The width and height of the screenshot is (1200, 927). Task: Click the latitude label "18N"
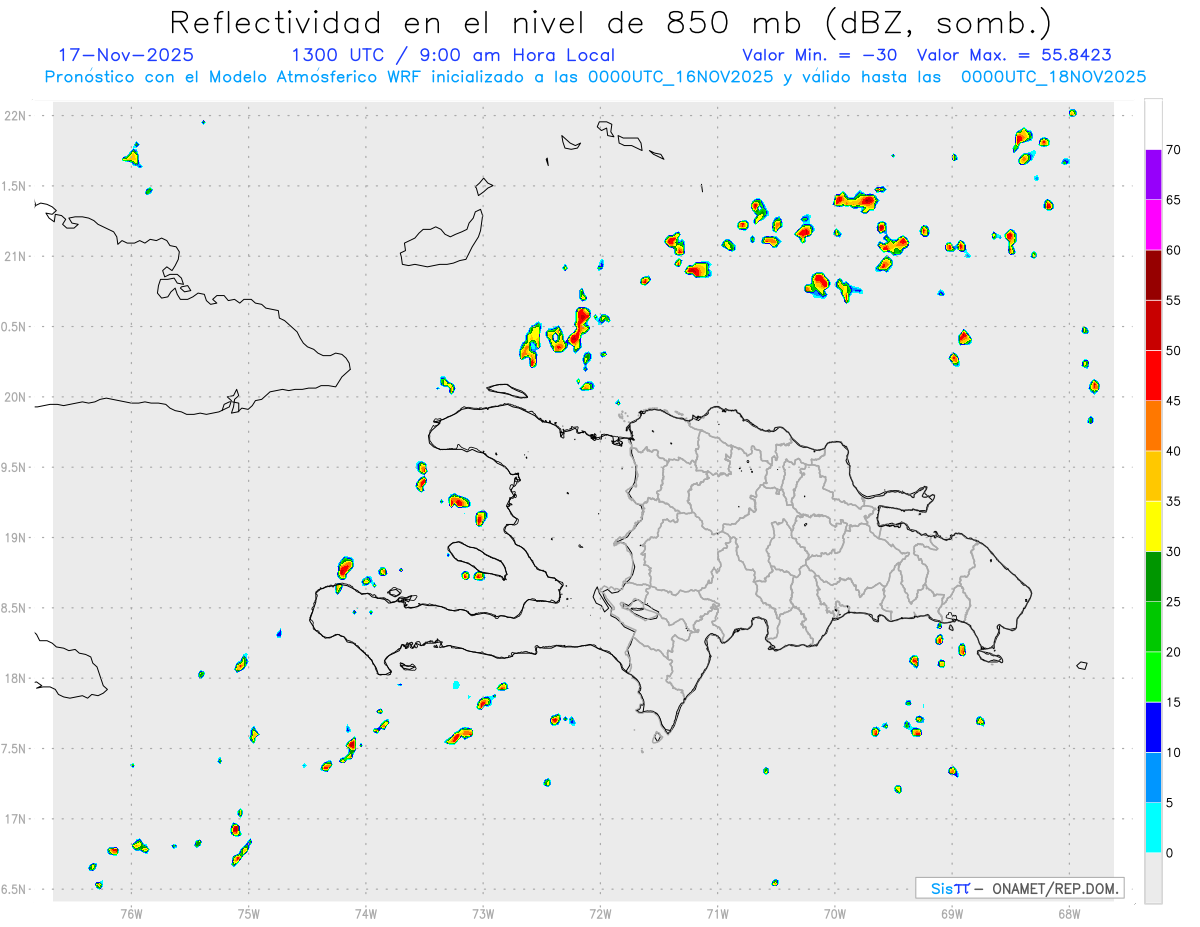17,679
